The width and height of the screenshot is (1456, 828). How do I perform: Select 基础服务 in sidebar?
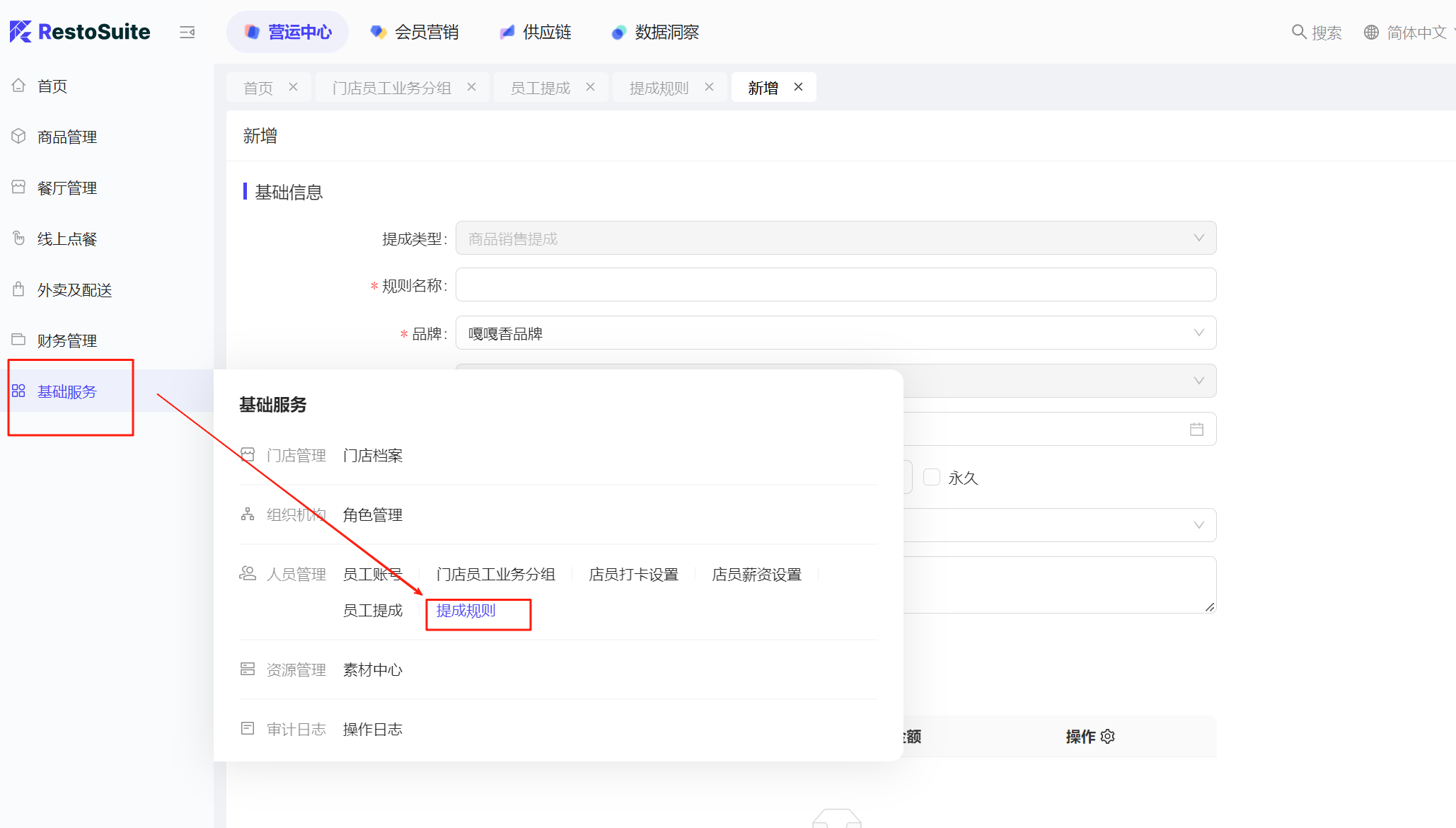pyautogui.click(x=67, y=391)
